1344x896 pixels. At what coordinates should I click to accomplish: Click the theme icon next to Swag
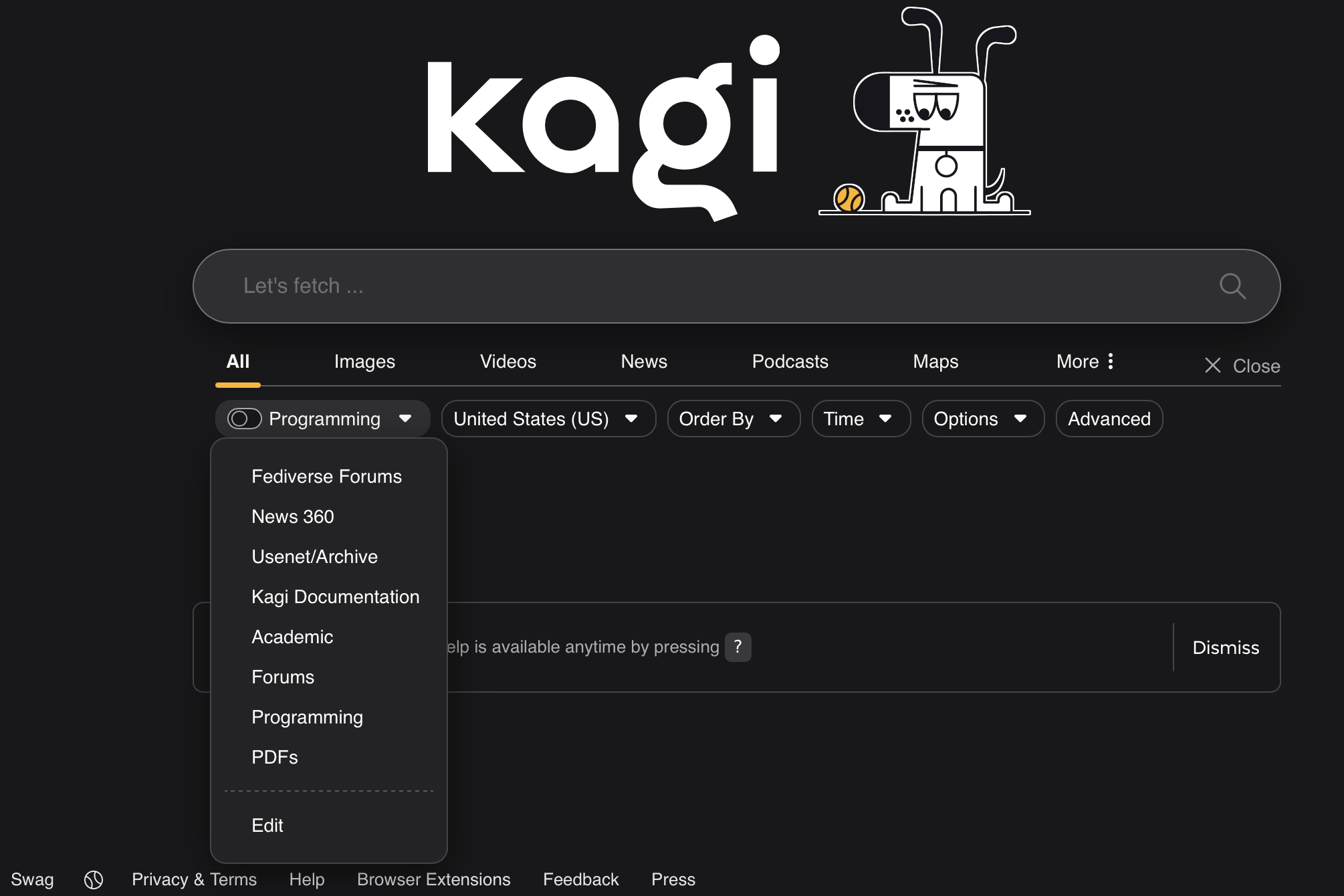click(x=94, y=879)
